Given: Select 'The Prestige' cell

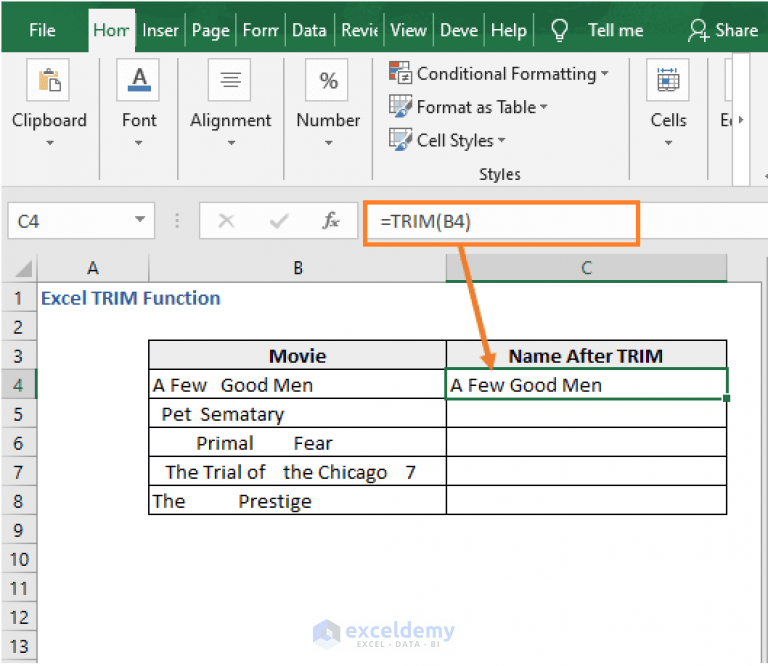Looking at the screenshot, I should (x=297, y=501).
